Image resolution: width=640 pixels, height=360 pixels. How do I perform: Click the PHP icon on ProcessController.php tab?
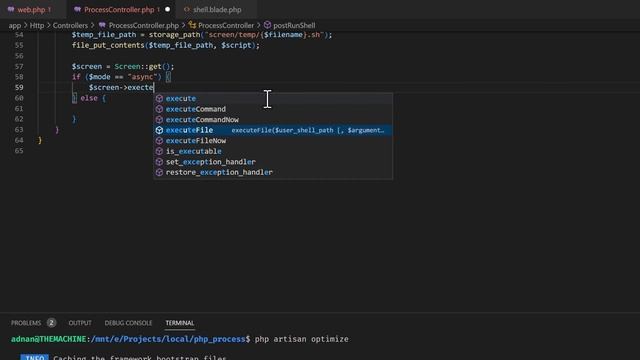tap(77, 9)
